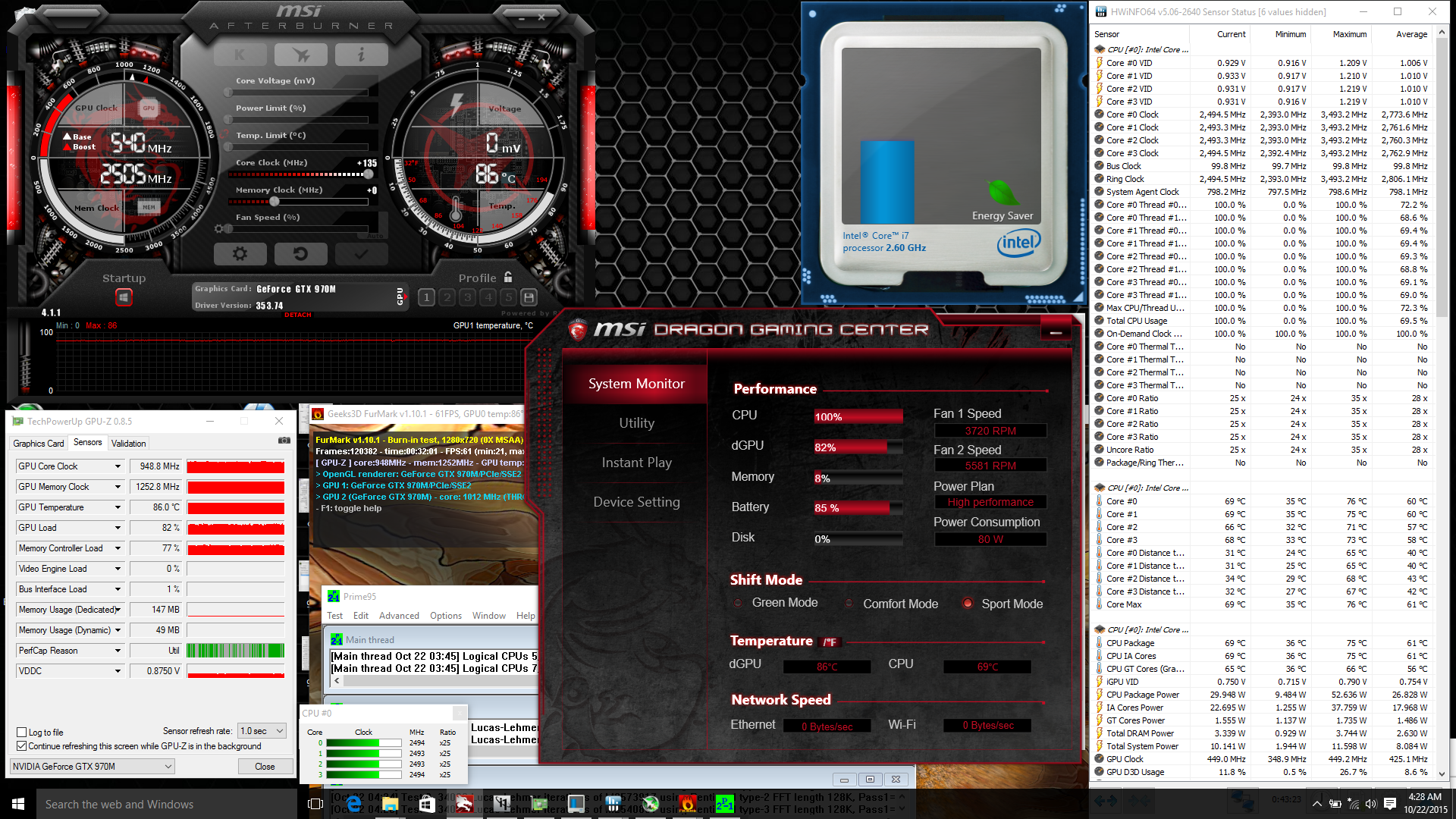
Task: Open the PerfCap Reason sensor dropdown
Action: point(118,651)
